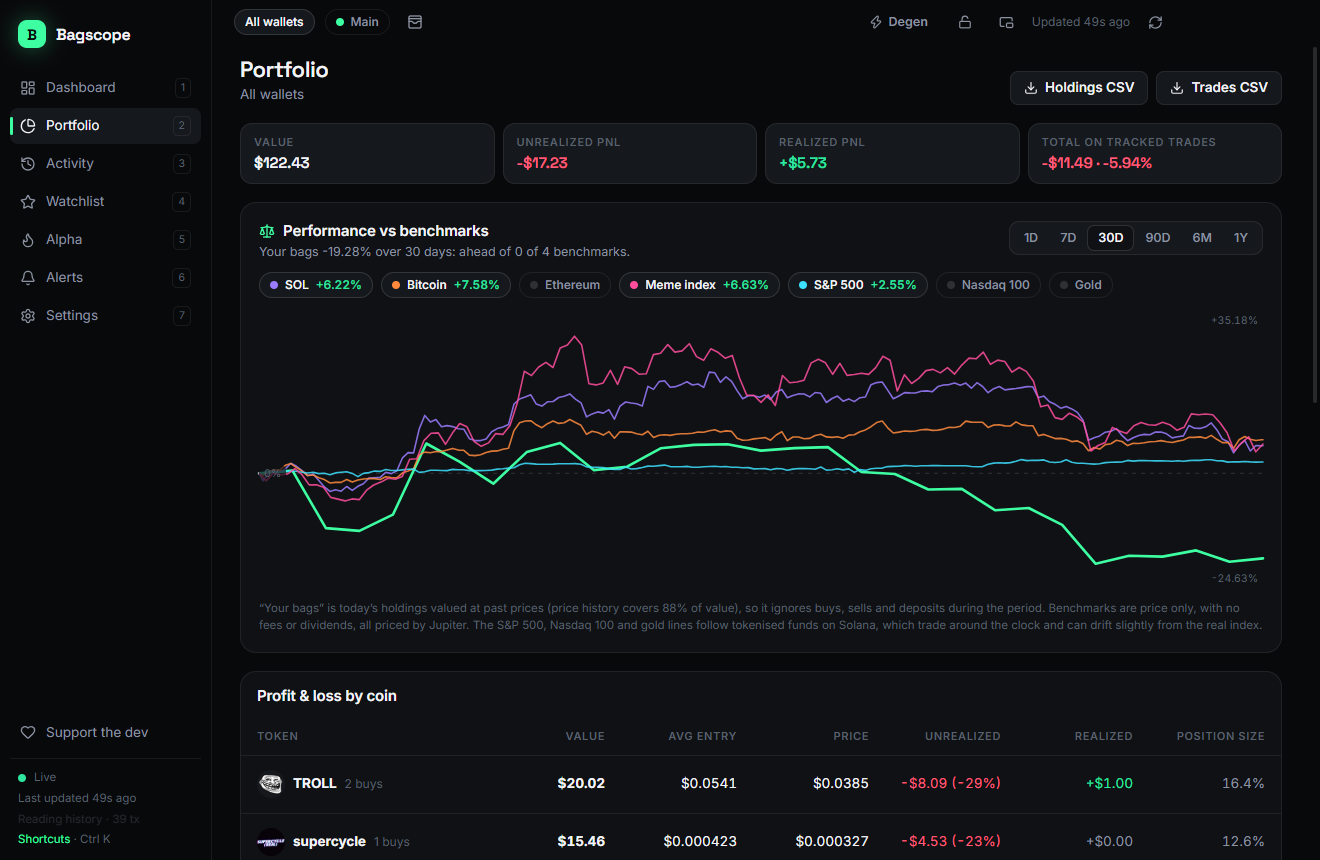The image size is (1320, 860).
Task: Click the orange Bitcoin color dot
Action: (396, 285)
